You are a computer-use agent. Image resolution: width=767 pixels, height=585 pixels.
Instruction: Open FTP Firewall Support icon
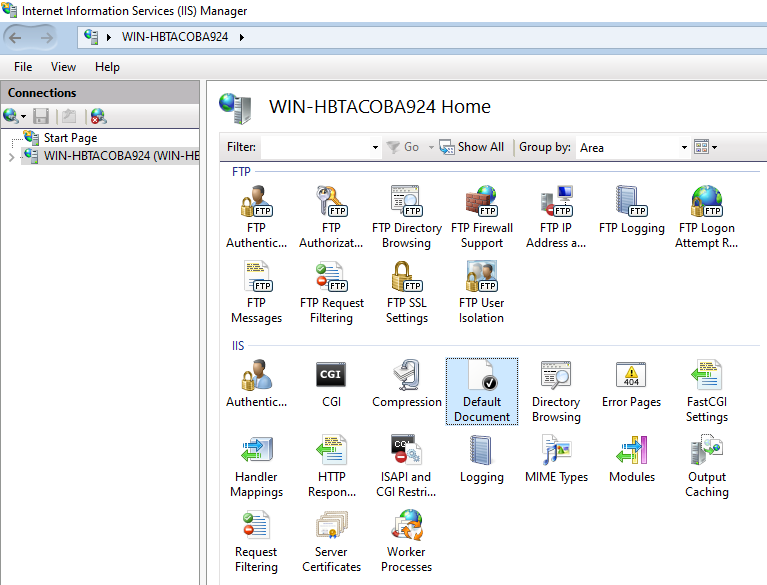point(482,218)
